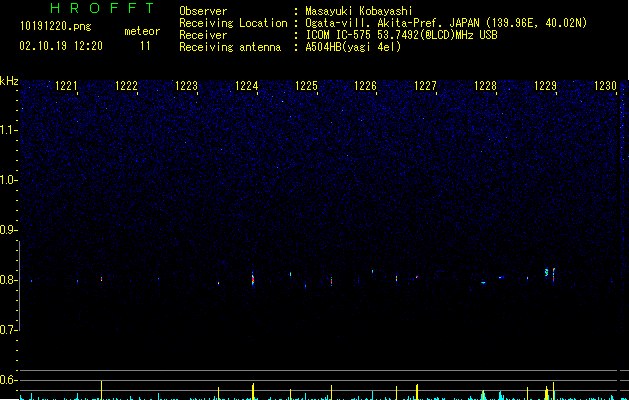629x400 pixels.
Task: Click the 1224 time marker
Action: [x=246, y=86]
